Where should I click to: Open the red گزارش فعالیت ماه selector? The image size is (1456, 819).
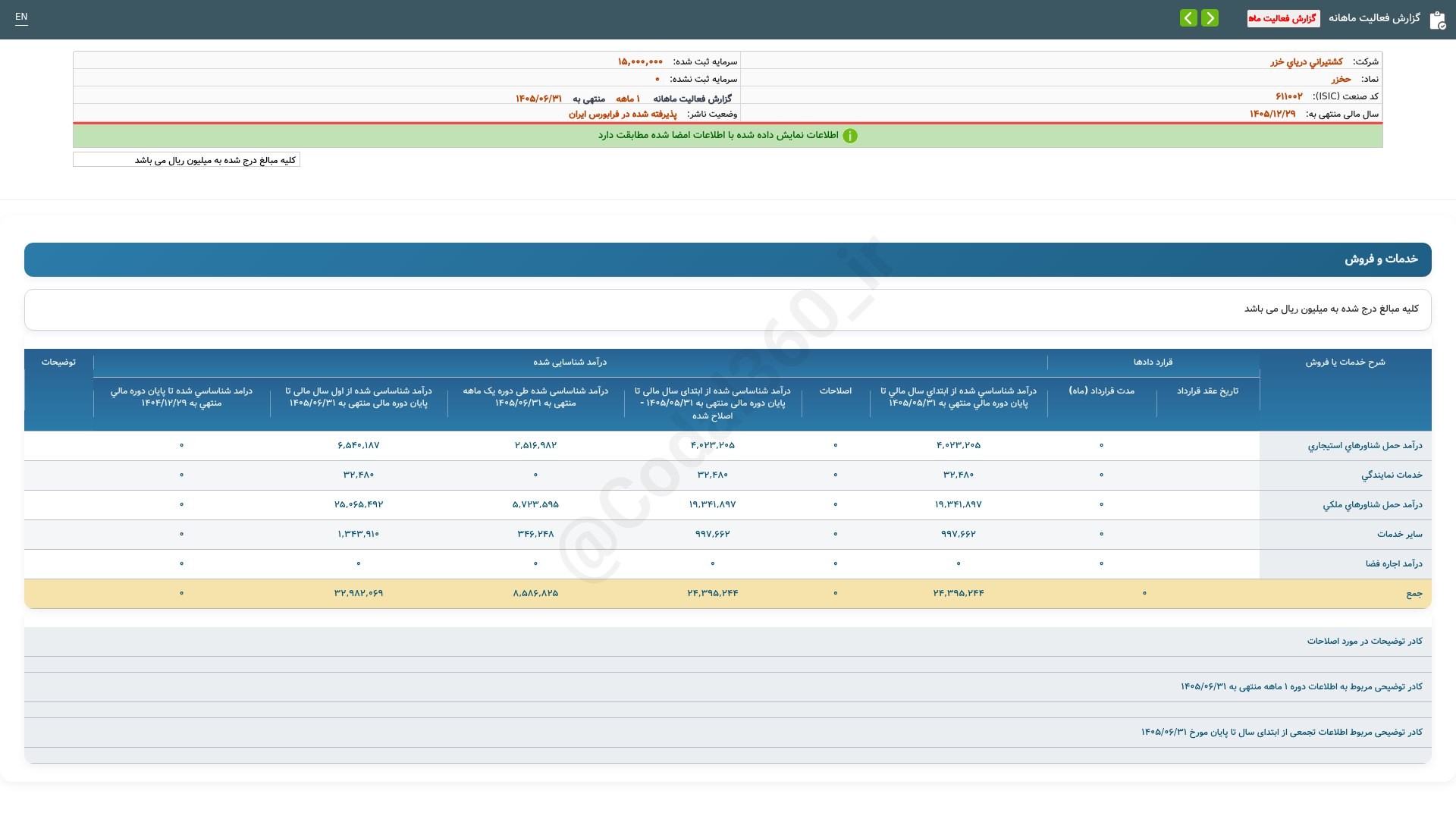click(x=1283, y=18)
